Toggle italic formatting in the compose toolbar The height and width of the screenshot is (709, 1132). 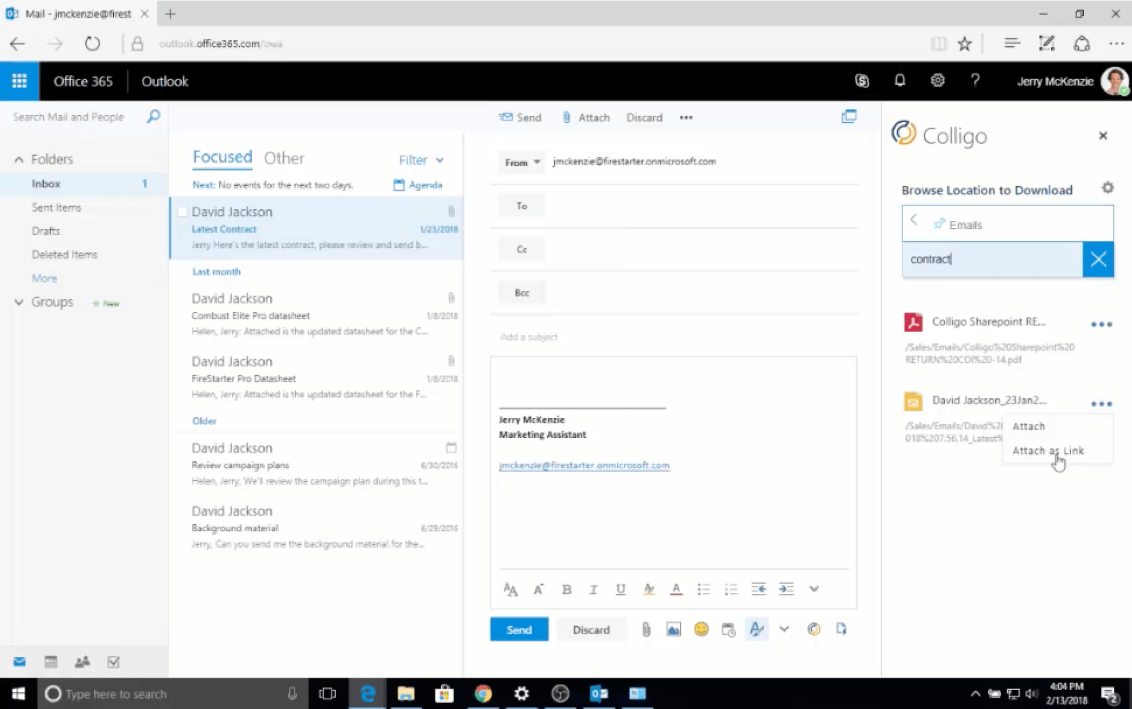(x=594, y=589)
